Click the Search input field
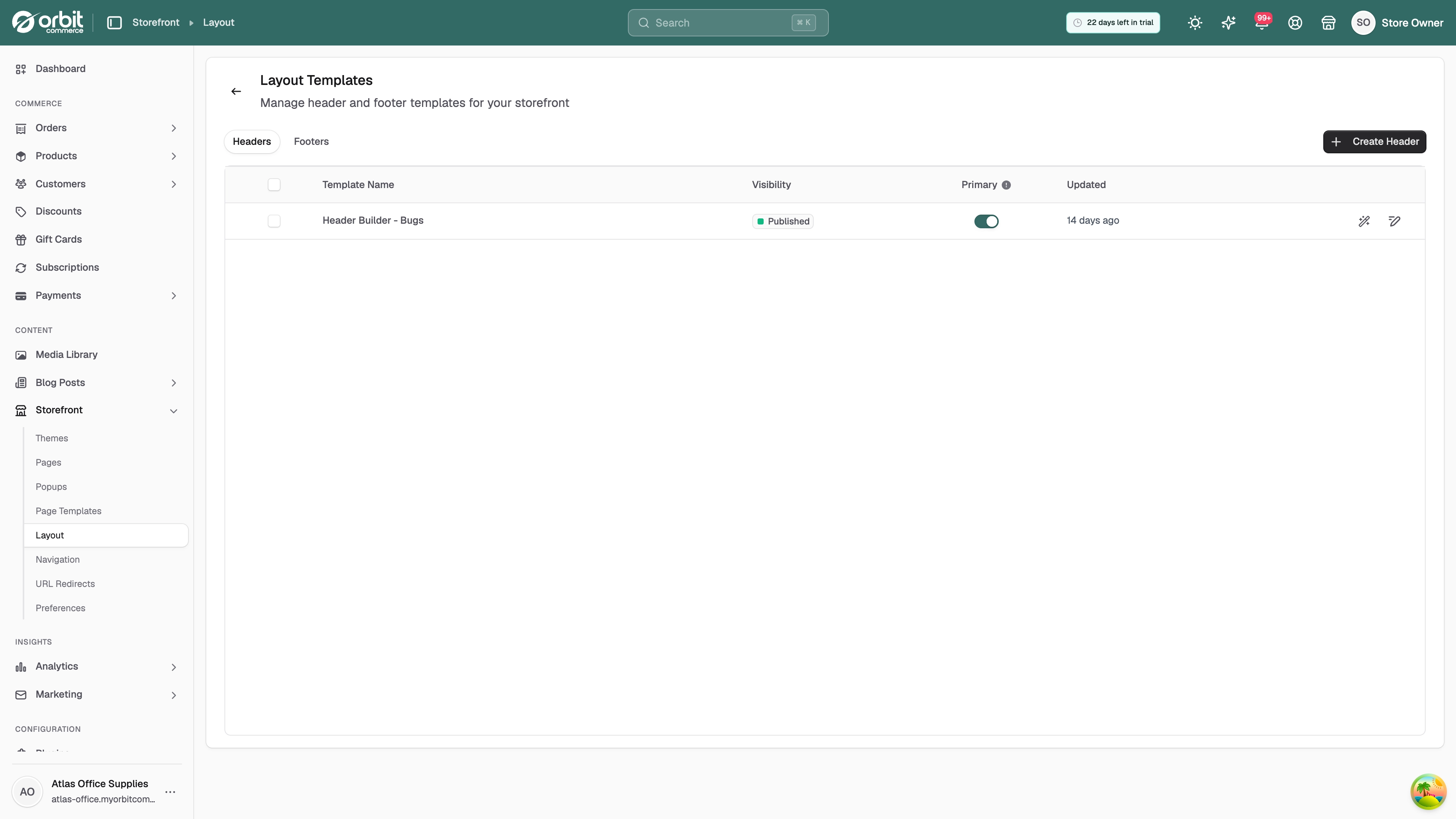Image resolution: width=1456 pixels, height=819 pixels. [x=728, y=23]
